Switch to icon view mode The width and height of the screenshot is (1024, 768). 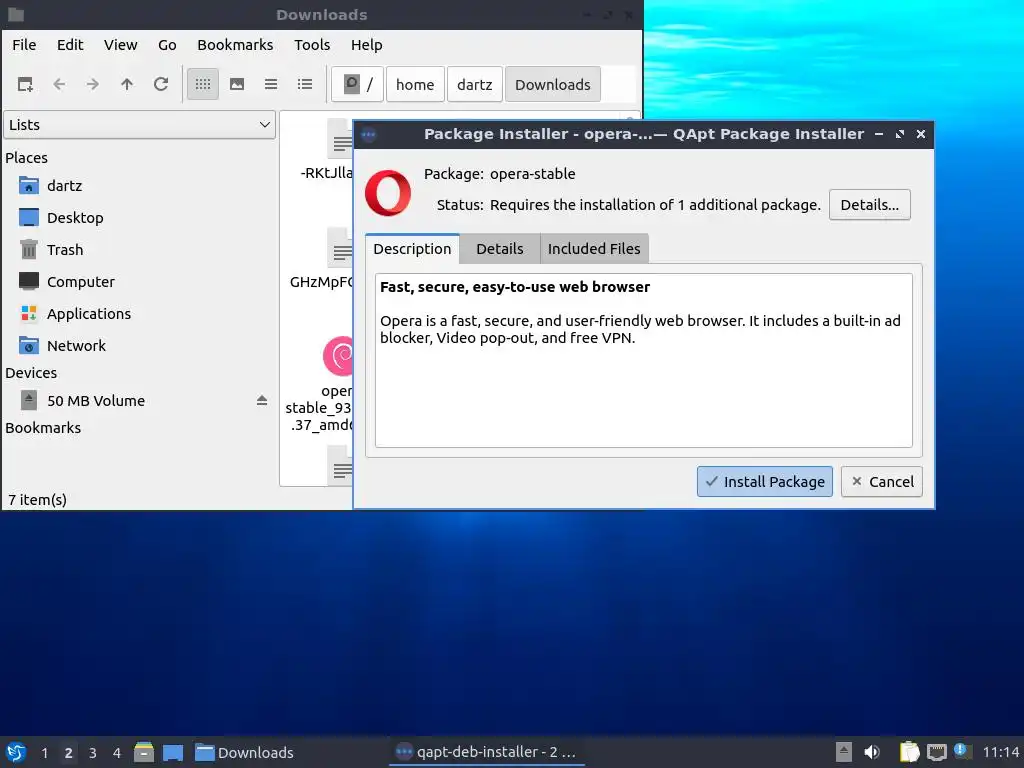[203, 84]
